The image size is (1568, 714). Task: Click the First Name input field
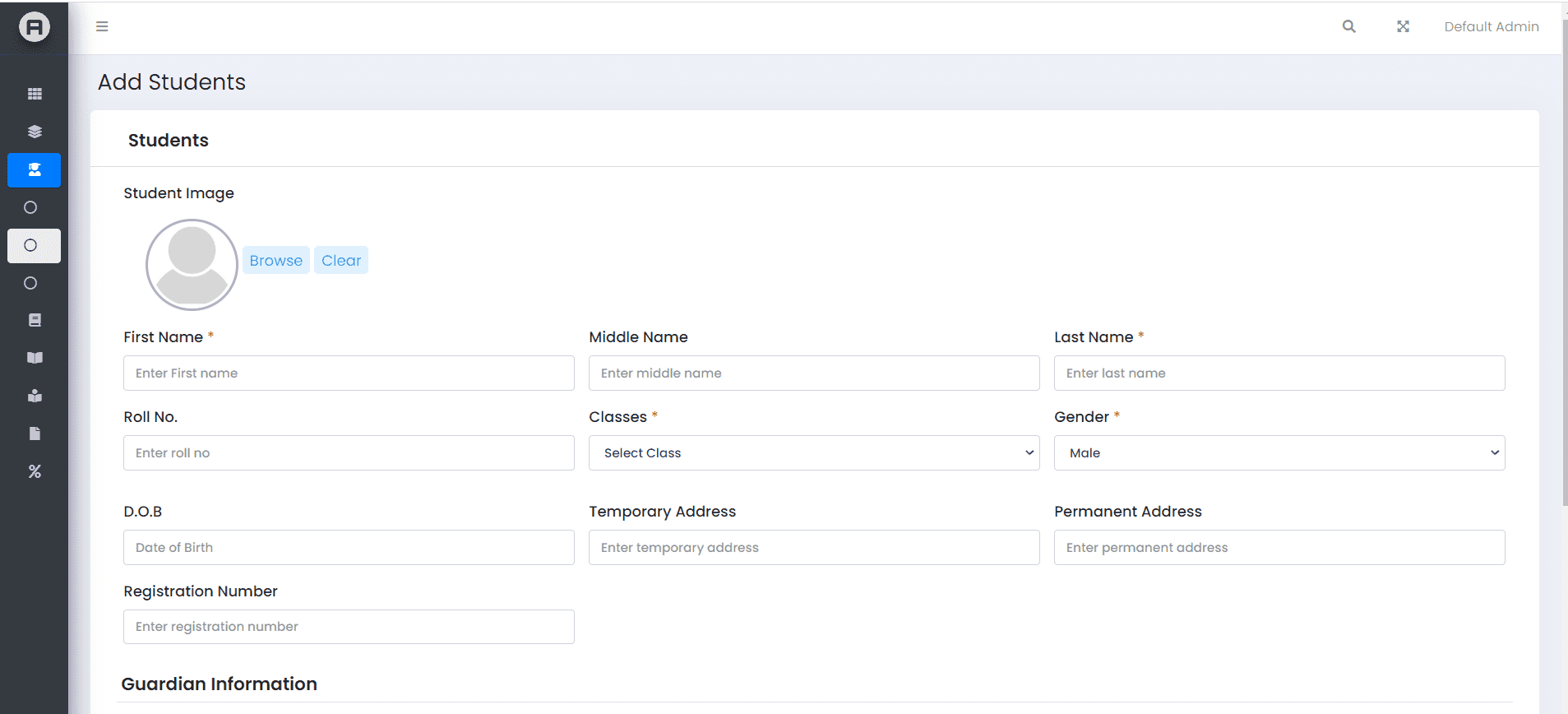349,373
